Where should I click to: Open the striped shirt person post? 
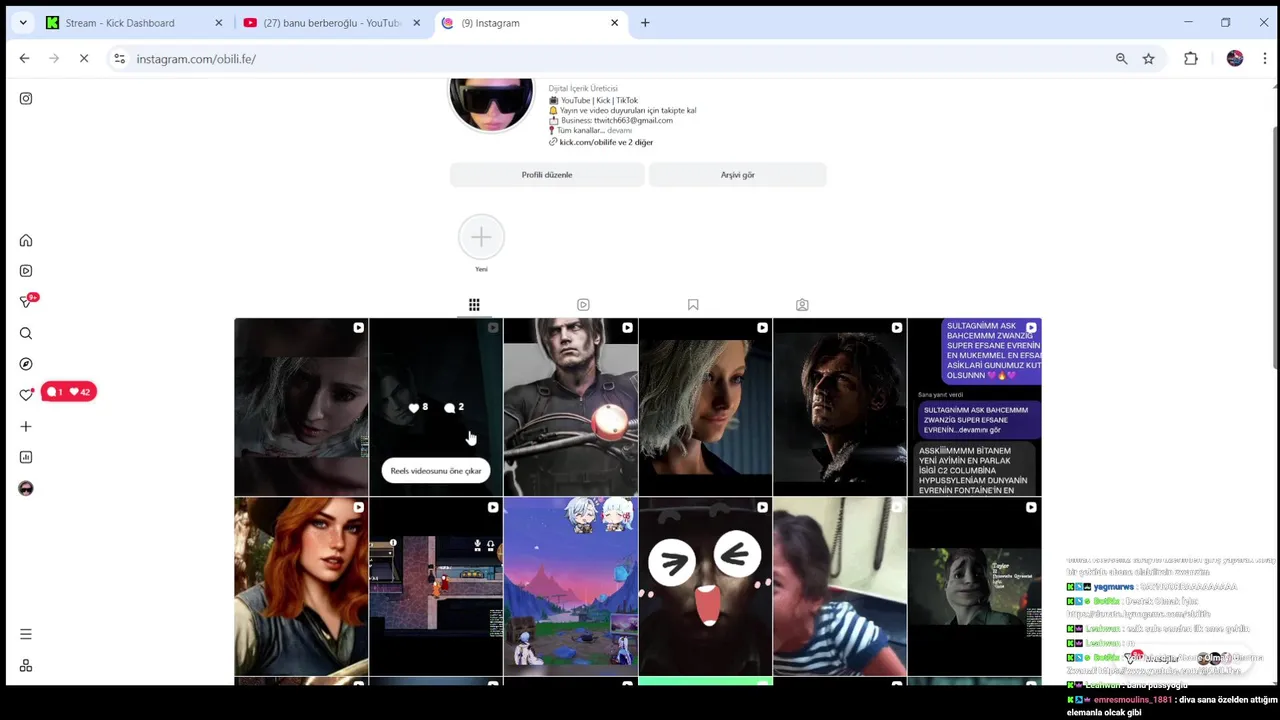pos(839,587)
